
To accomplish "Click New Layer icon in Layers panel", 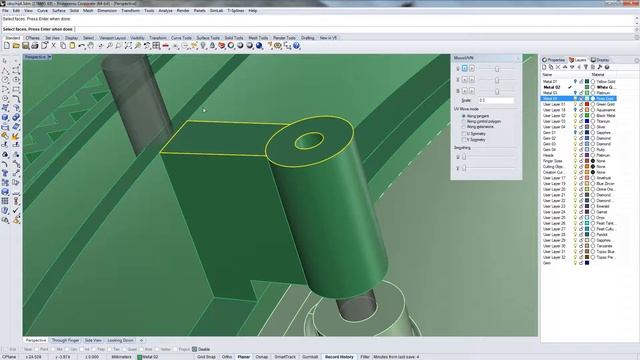I will [544, 67].
